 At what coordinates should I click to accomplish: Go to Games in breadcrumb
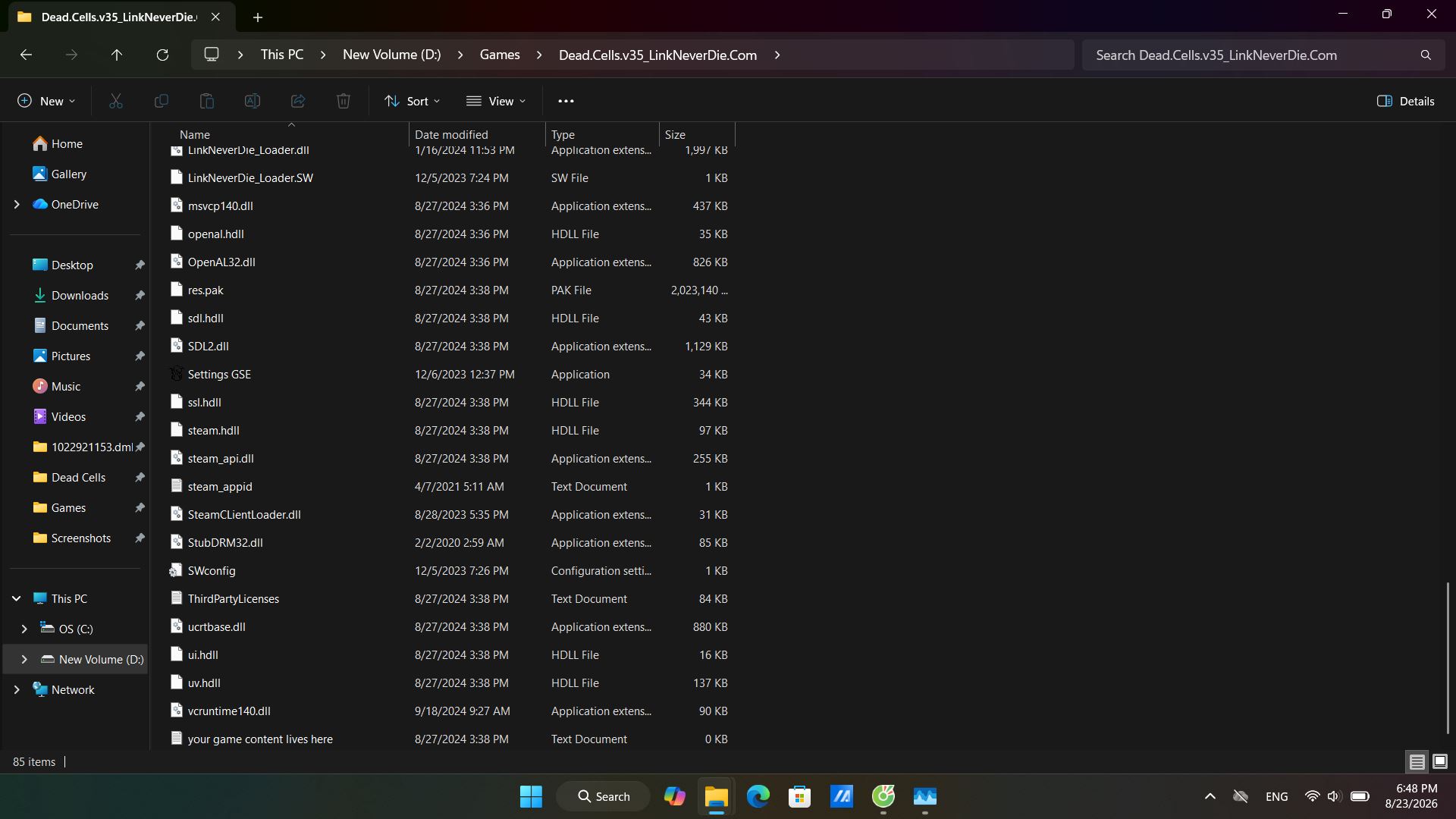point(500,55)
